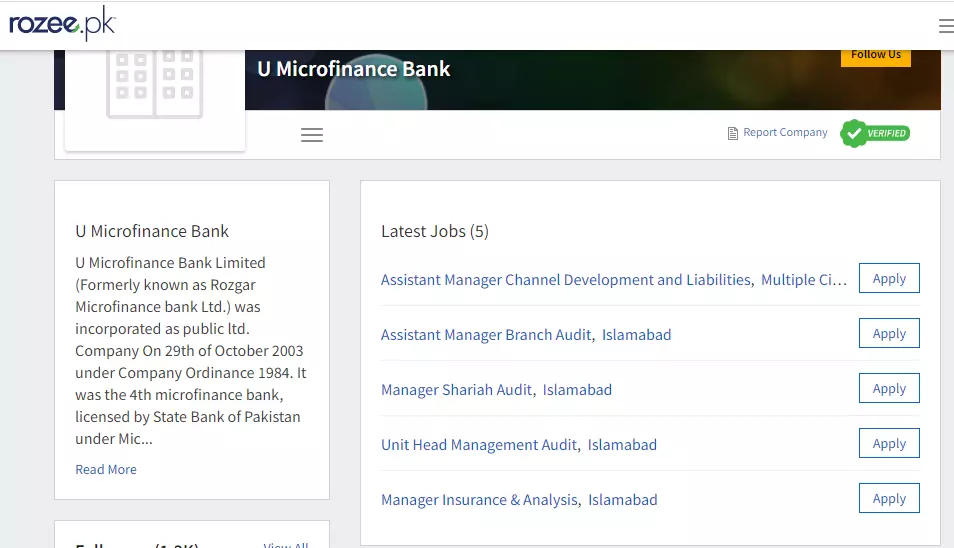Click the Follow Us button
Viewport: 954px width, 548px height.
tap(876, 56)
